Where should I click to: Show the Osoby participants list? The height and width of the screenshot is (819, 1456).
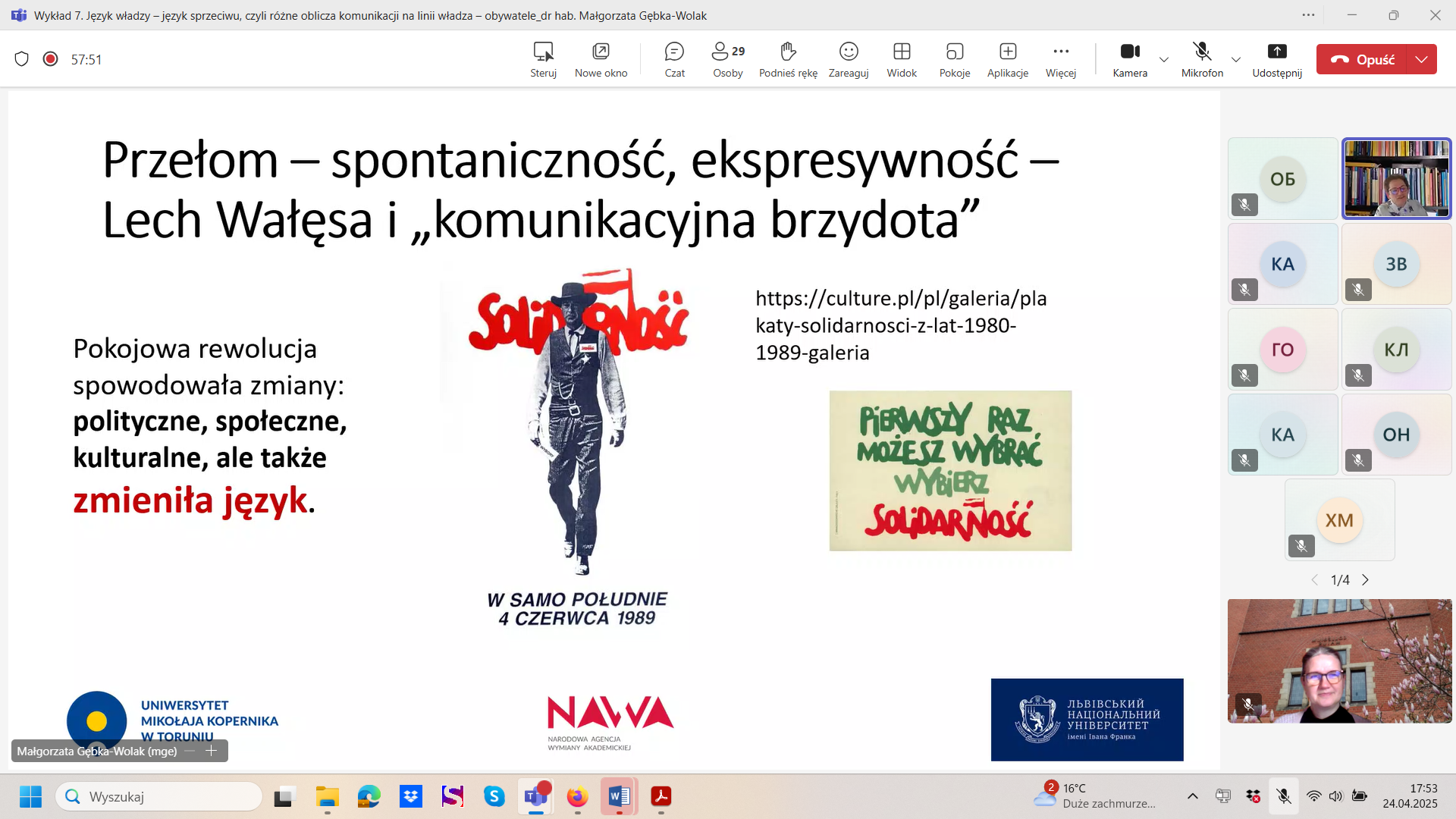[727, 59]
